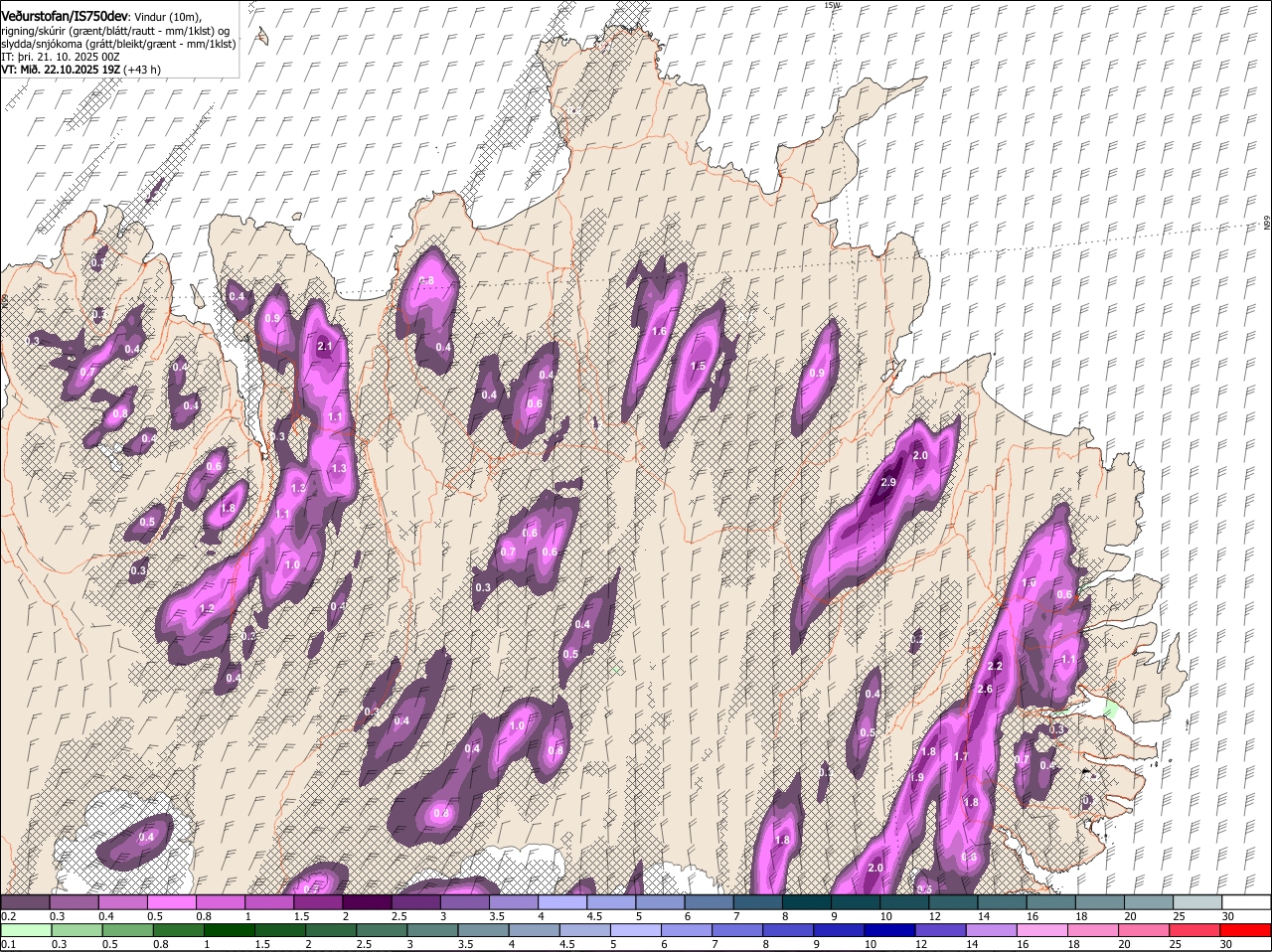Select the lavender upper legend swatch at 4
The height and width of the screenshot is (952, 1272).
point(562,902)
